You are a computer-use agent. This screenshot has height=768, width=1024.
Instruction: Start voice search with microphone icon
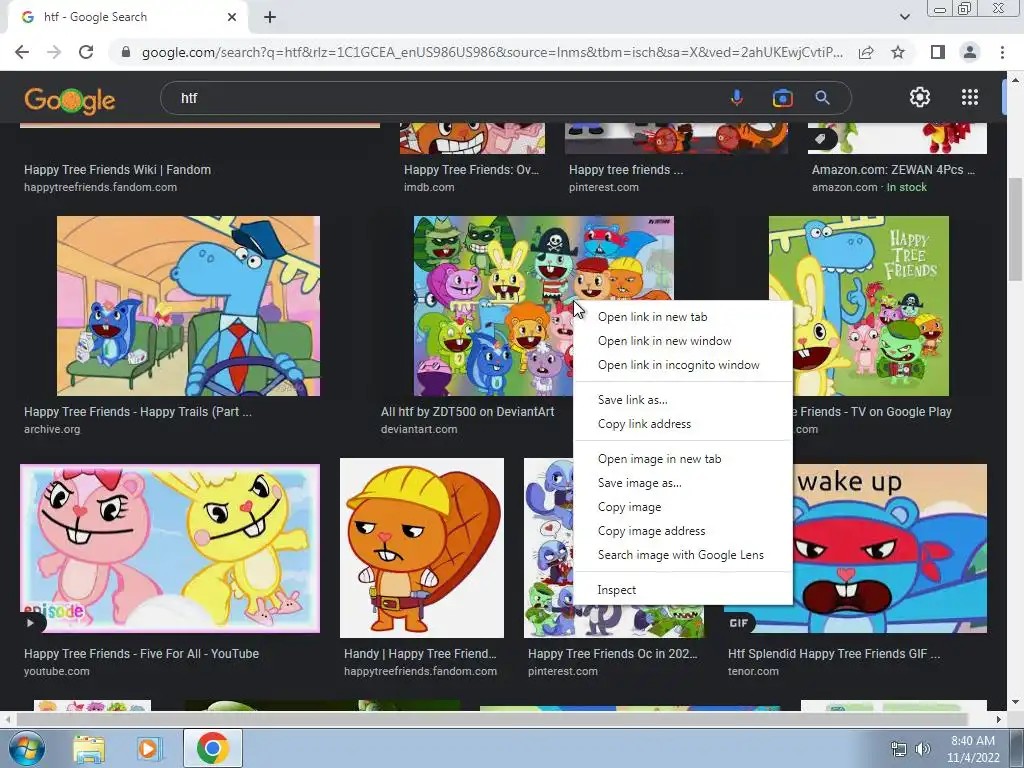737,98
